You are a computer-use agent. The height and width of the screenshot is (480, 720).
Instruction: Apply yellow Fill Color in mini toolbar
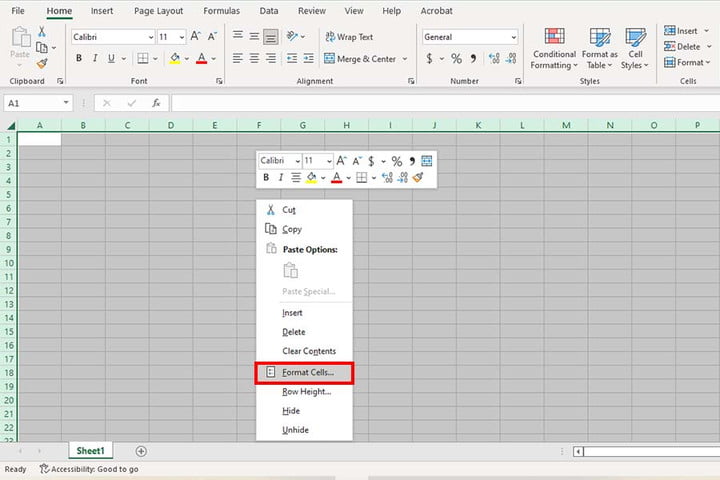[311, 177]
